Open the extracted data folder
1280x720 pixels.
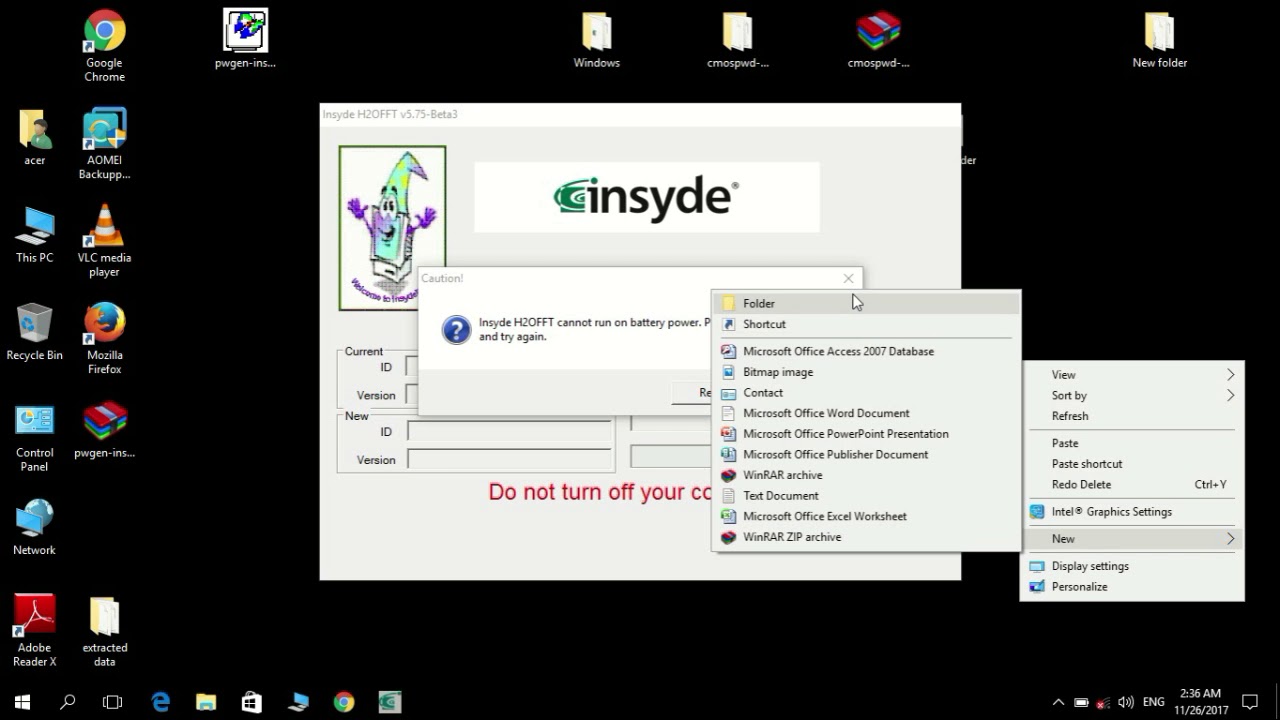click(104, 630)
